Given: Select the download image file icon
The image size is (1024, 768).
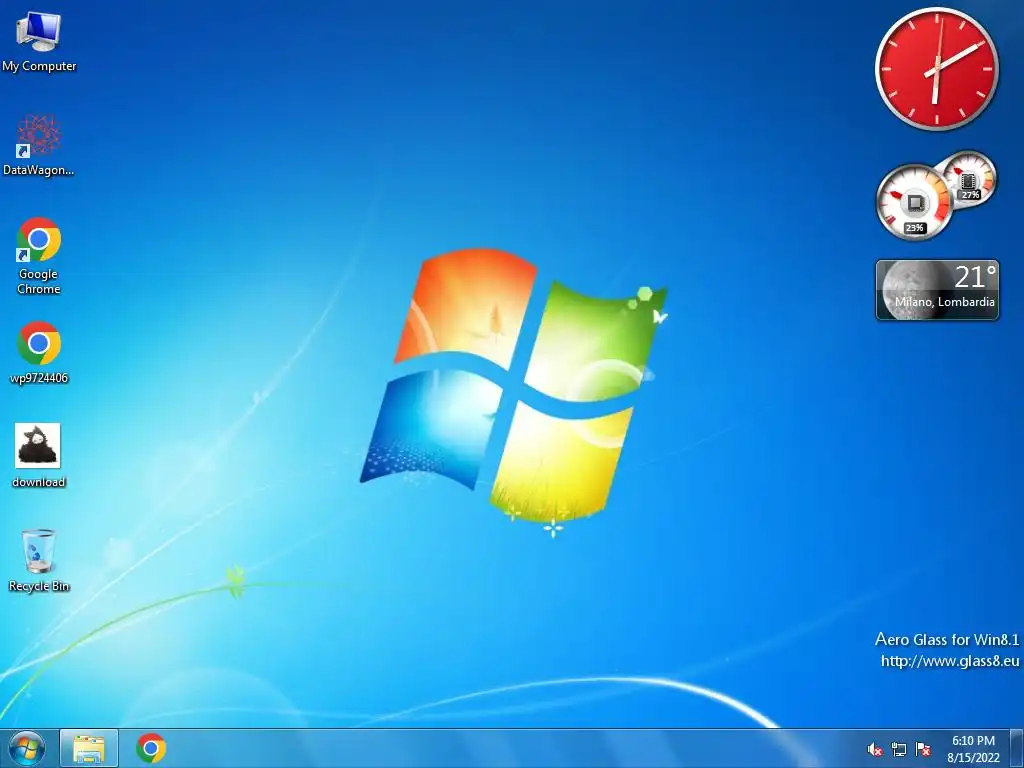Looking at the screenshot, I should coord(39,455).
